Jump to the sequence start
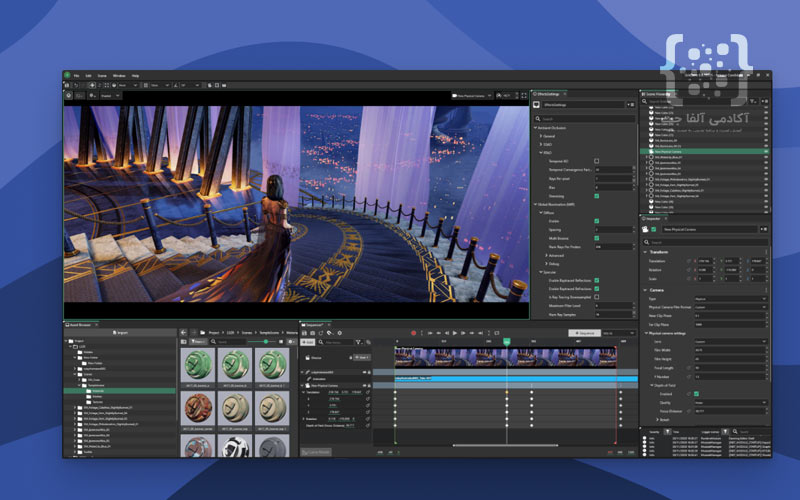The height and width of the screenshot is (500, 800). (x=430, y=333)
